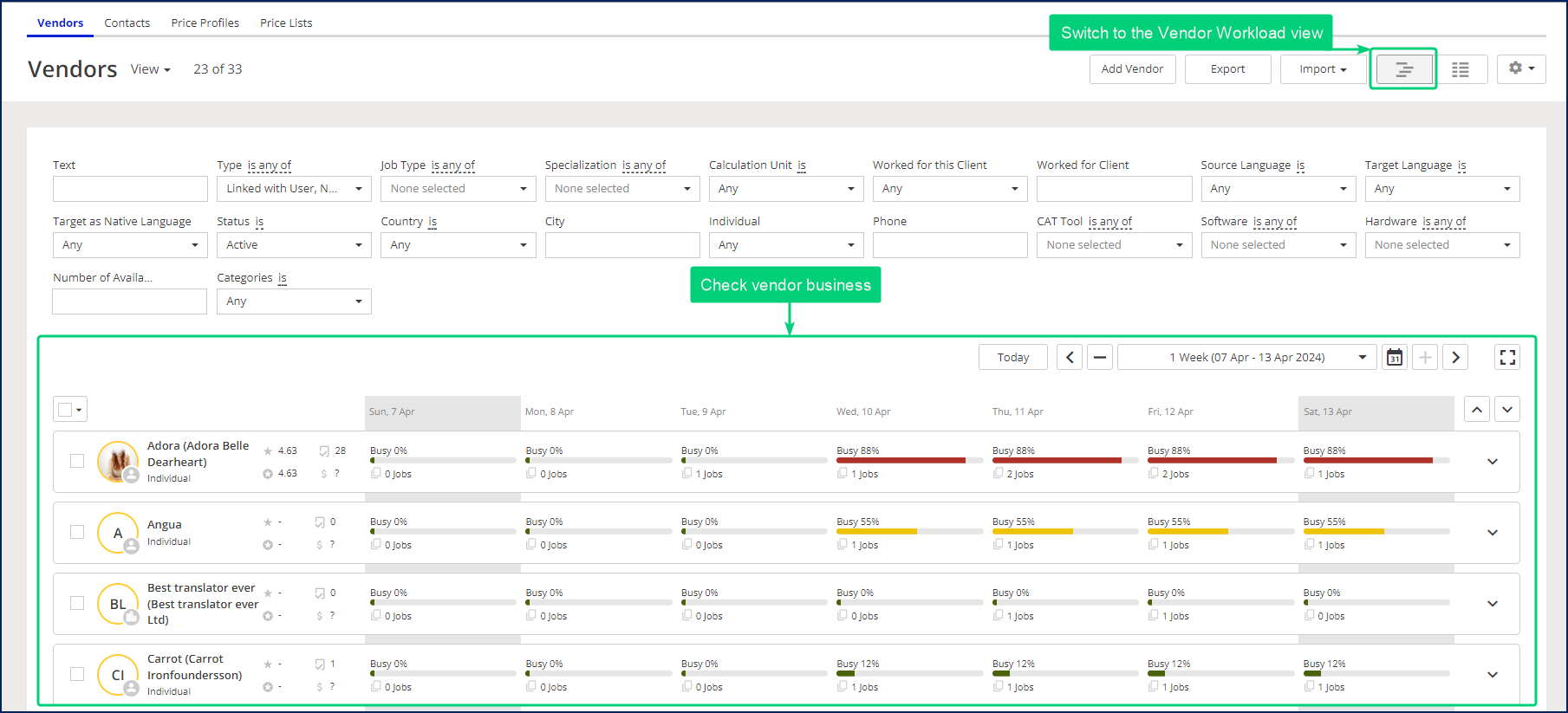Open the Price Profiles tab
This screenshot has width=1568, height=713.
[205, 23]
